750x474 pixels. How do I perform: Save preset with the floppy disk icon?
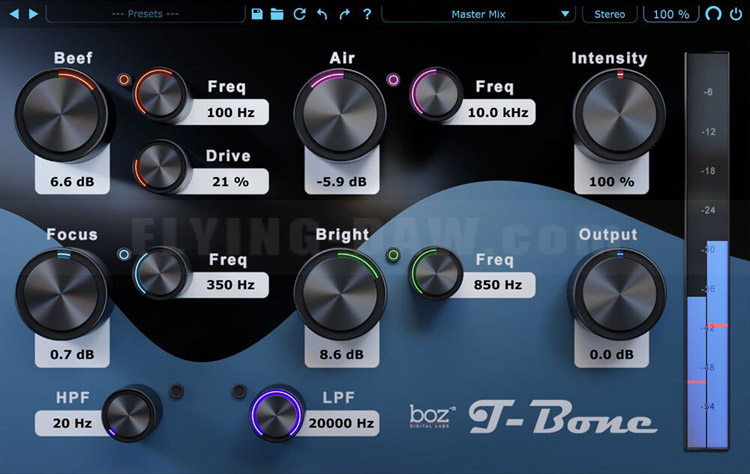(257, 14)
